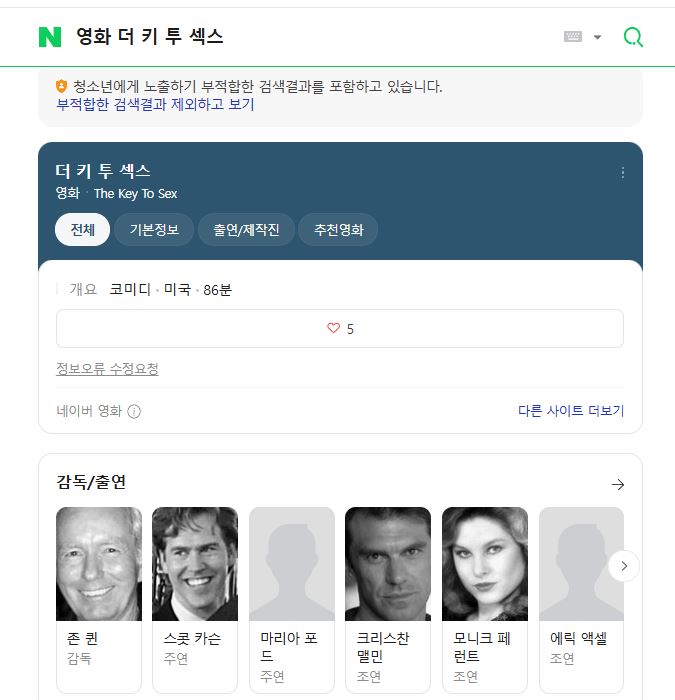
Task: Open the three-dot more options menu
Action: [x=623, y=173]
